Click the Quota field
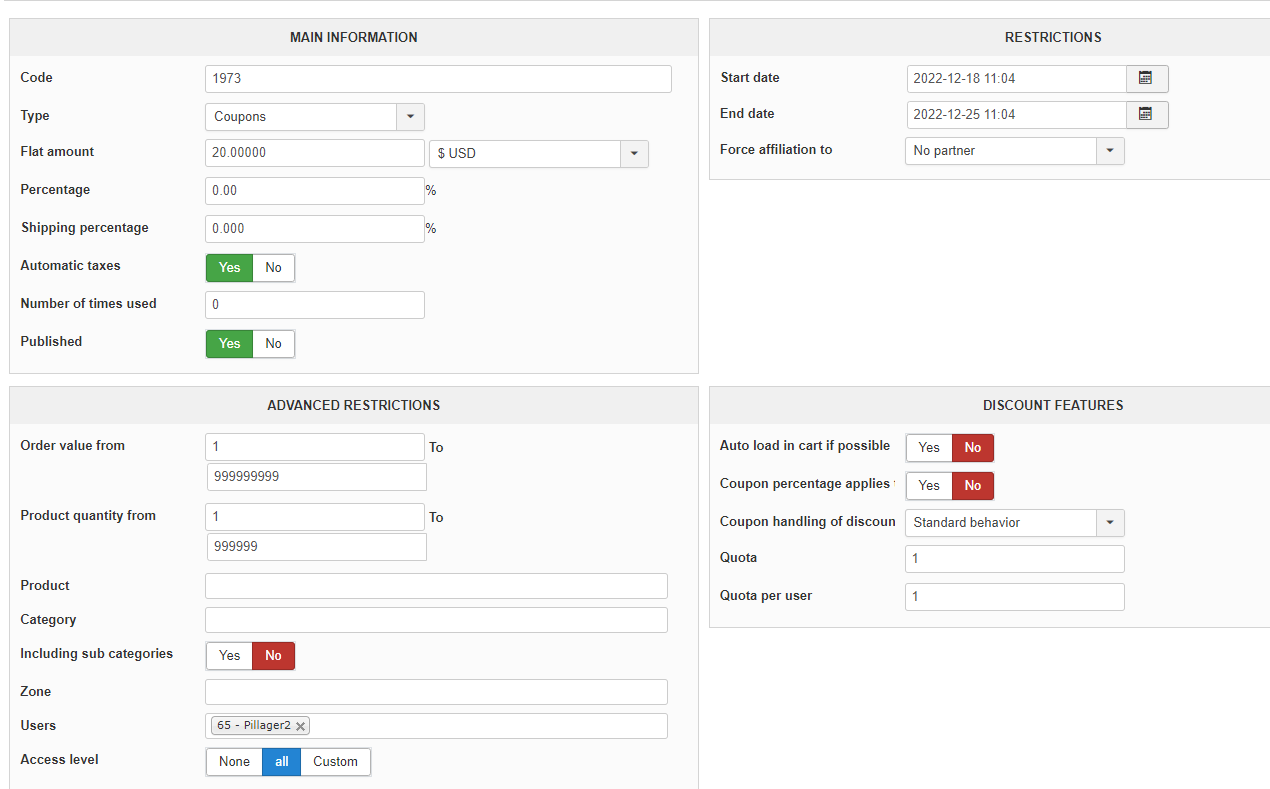This screenshot has height=789, width=1270. [1015, 559]
